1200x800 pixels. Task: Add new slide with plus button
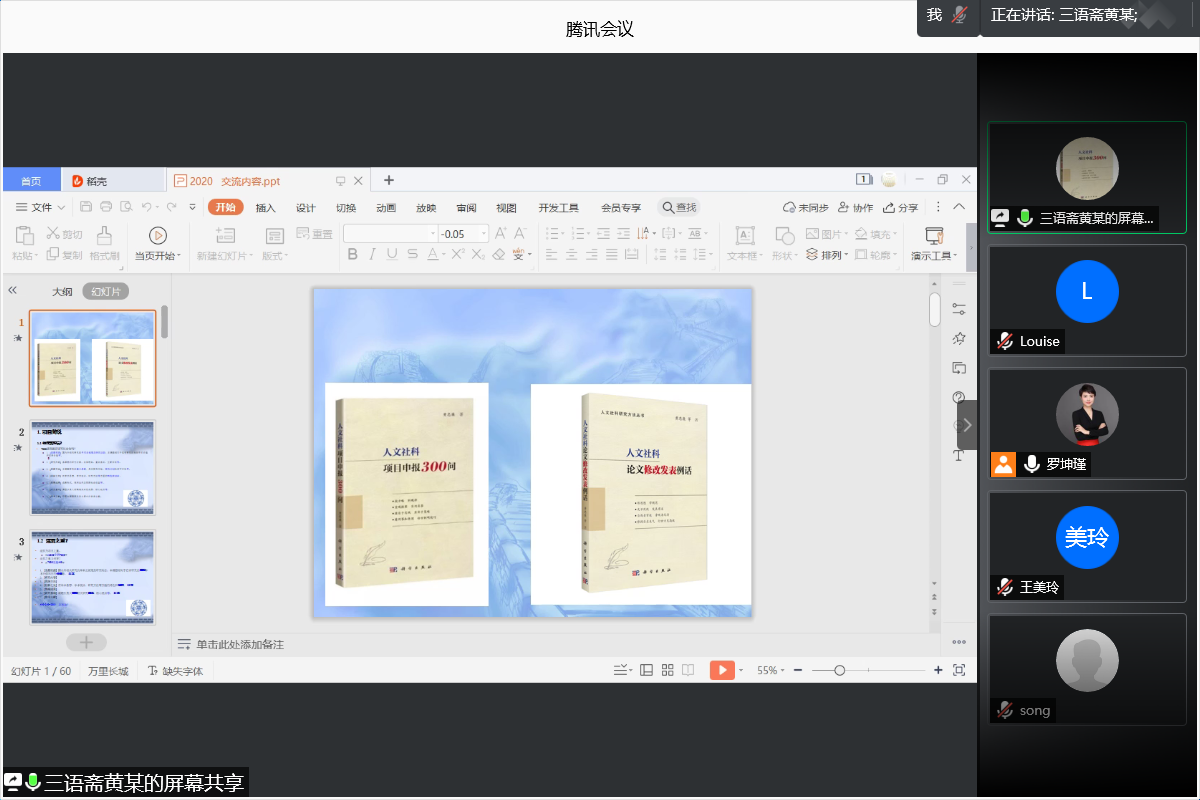[86, 642]
